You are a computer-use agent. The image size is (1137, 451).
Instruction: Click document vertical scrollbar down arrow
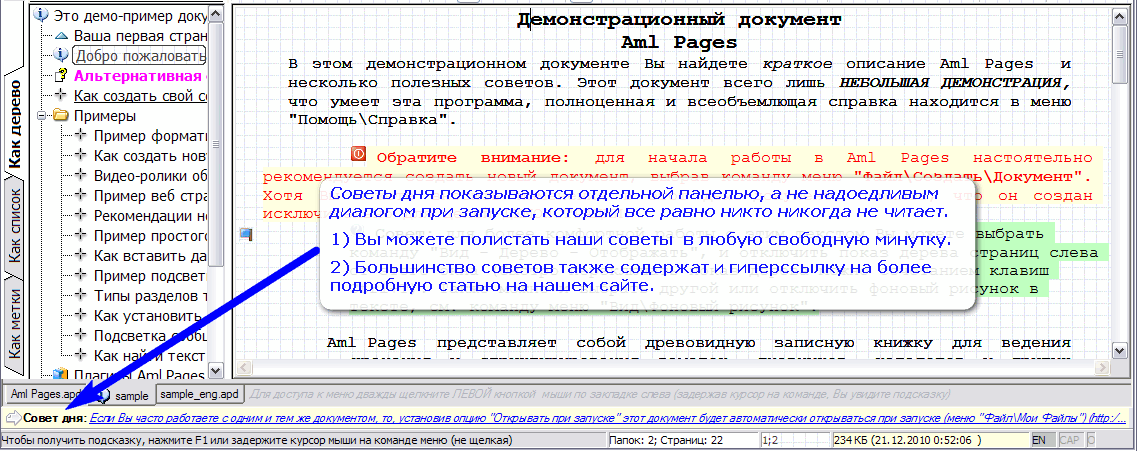pos(1120,351)
